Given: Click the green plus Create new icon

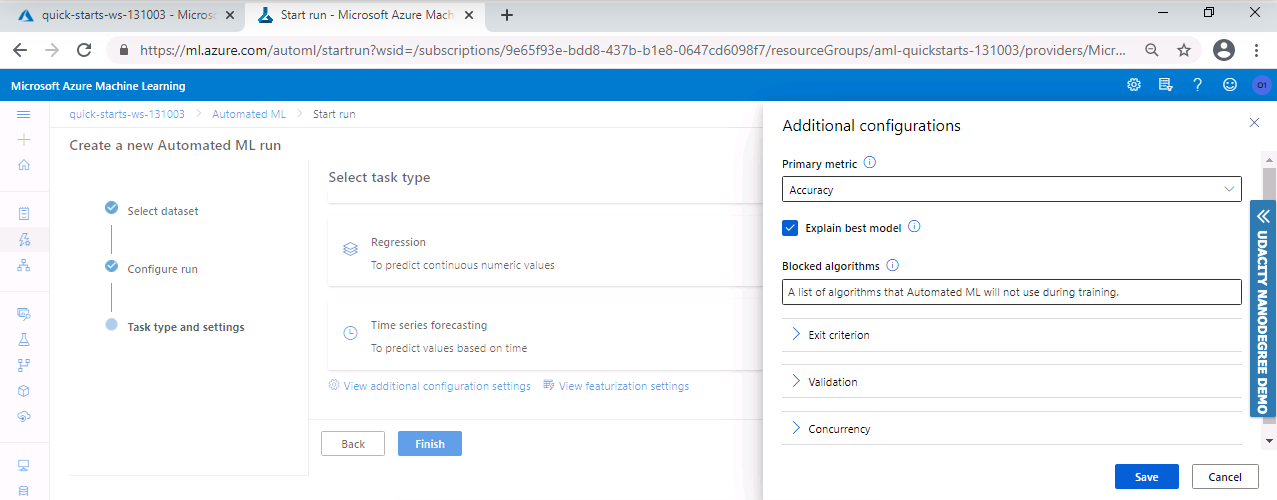Looking at the screenshot, I should (24, 140).
